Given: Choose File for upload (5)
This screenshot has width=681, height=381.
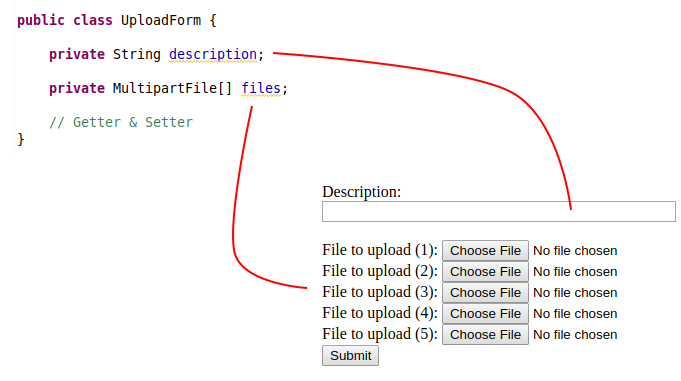Looking at the screenshot, I should [x=485, y=335].
